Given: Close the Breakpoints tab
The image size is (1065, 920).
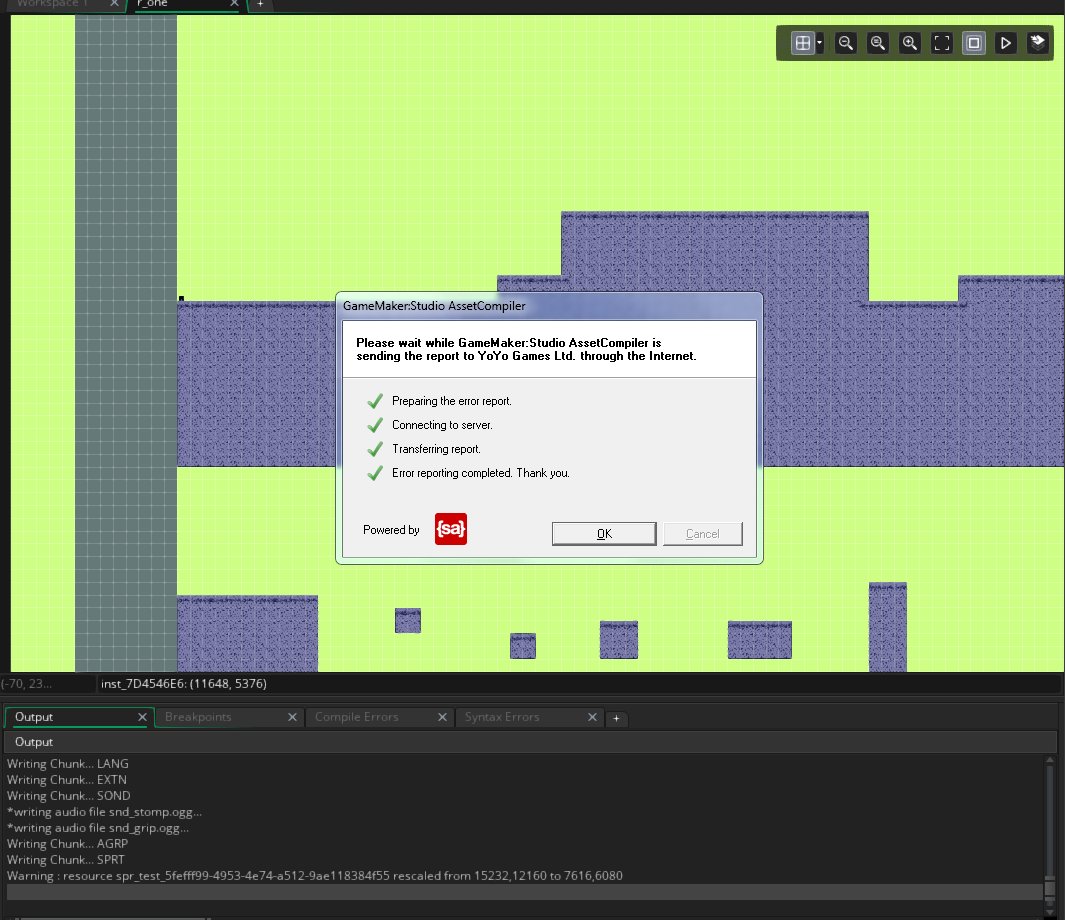Looking at the screenshot, I should coord(292,717).
